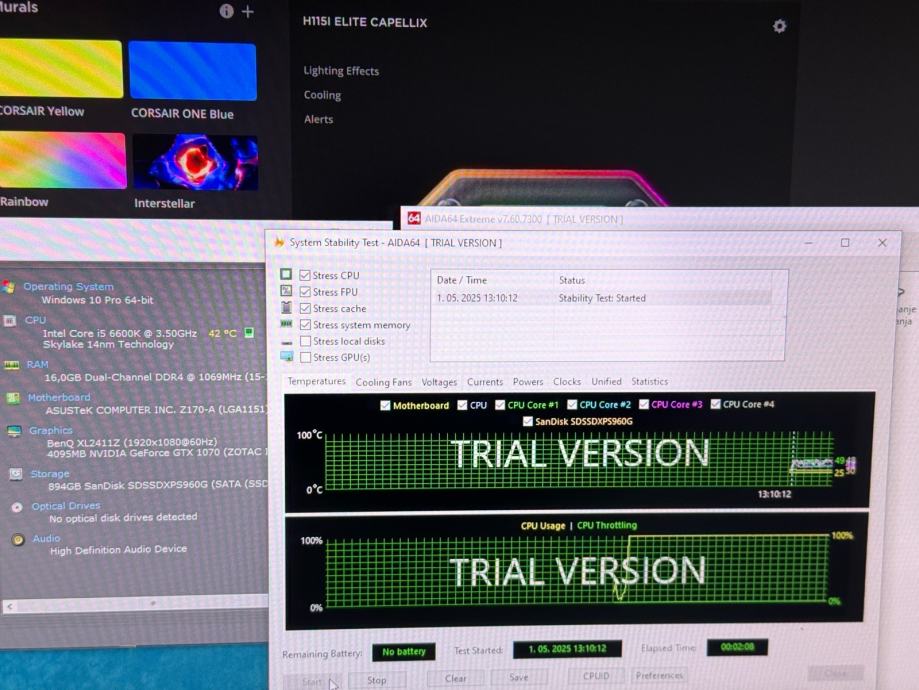Image resolution: width=919 pixels, height=690 pixels.
Task: Switch to the Clocks tab
Action: (567, 381)
